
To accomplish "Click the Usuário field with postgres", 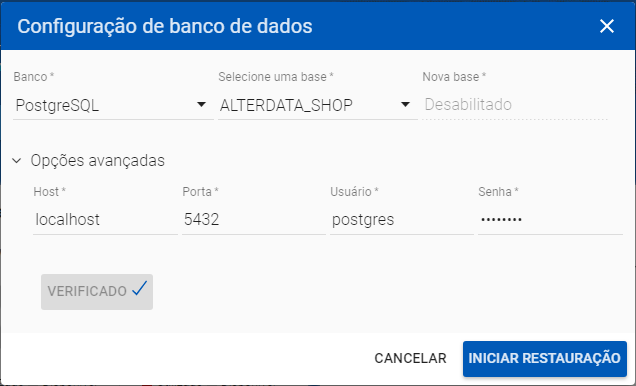I will 402,220.
